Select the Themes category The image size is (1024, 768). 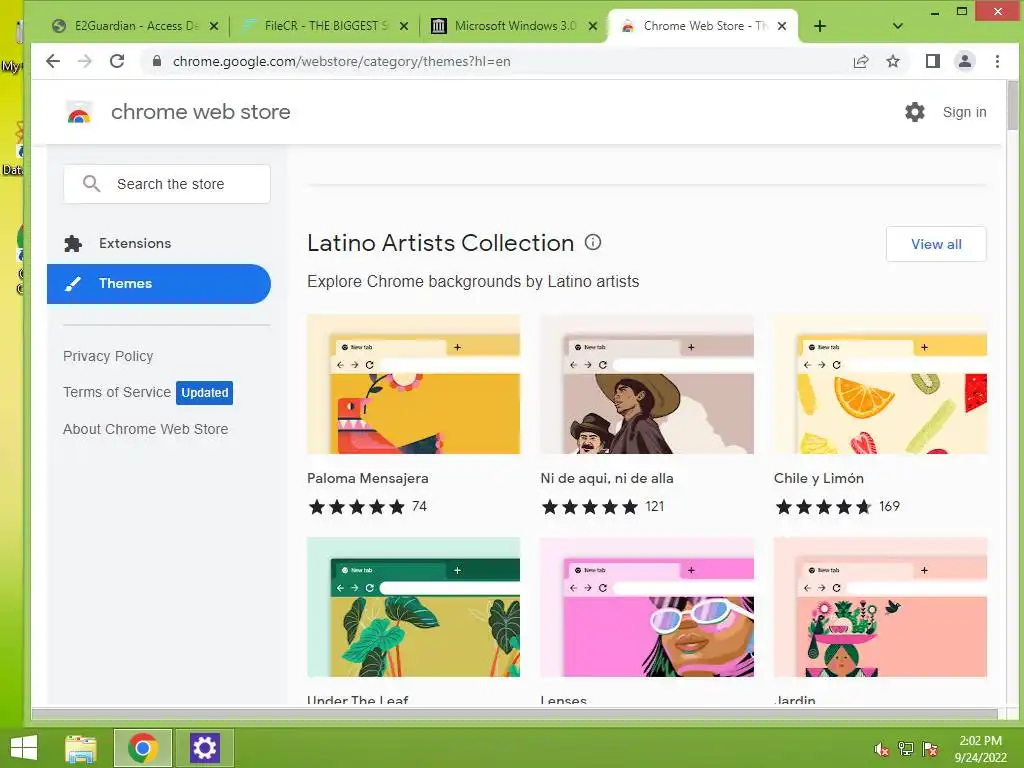point(159,283)
